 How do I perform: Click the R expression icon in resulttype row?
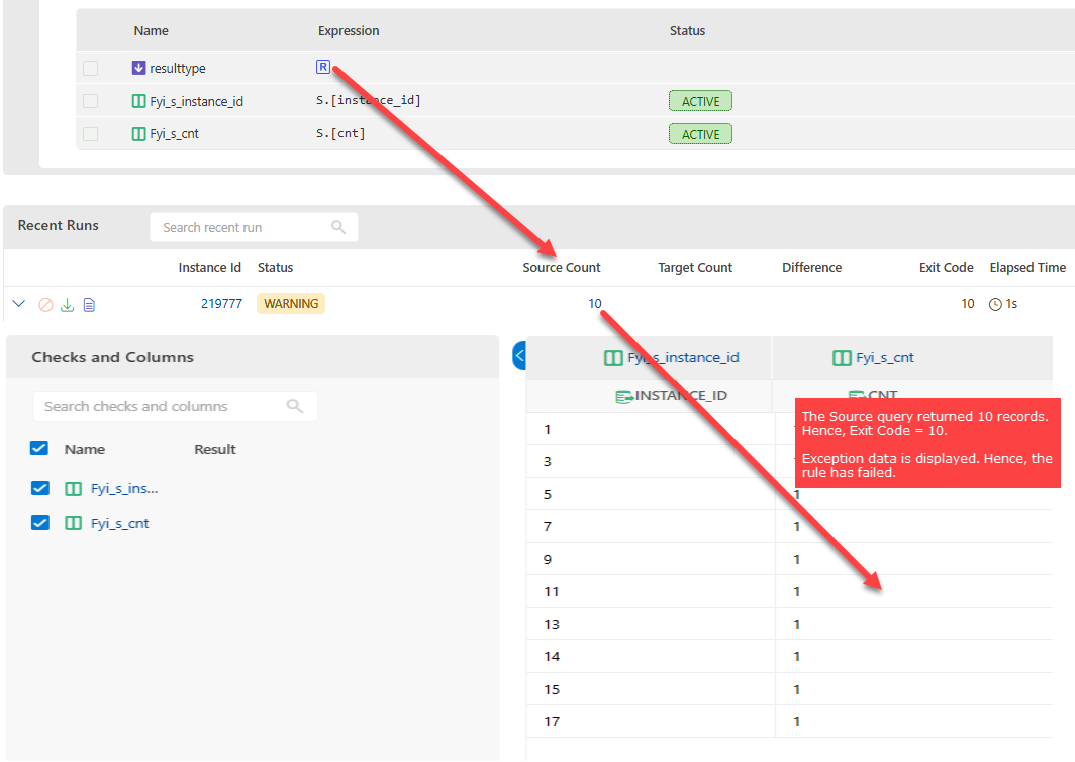click(322, 68)
